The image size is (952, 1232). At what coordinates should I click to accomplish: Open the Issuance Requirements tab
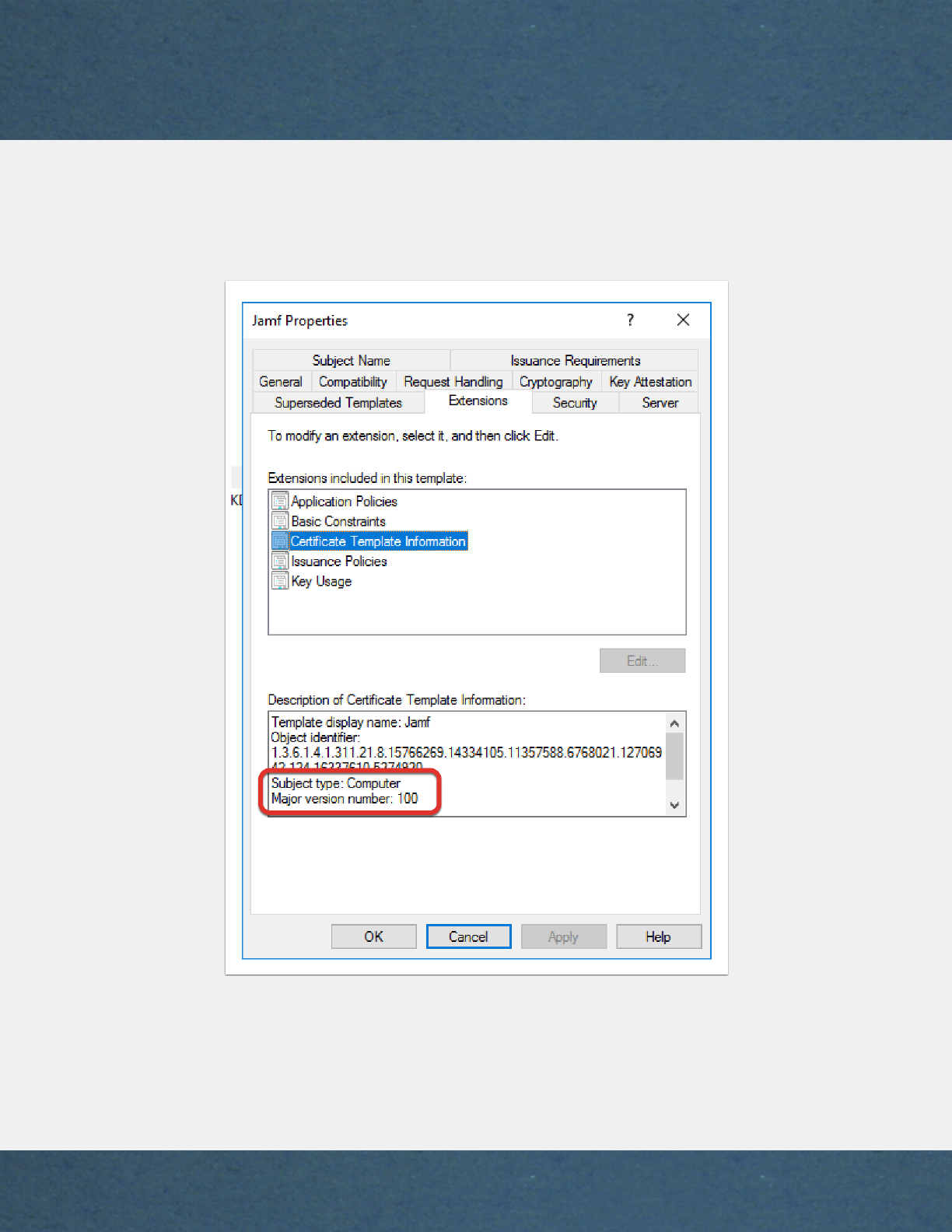coord(575,360)
